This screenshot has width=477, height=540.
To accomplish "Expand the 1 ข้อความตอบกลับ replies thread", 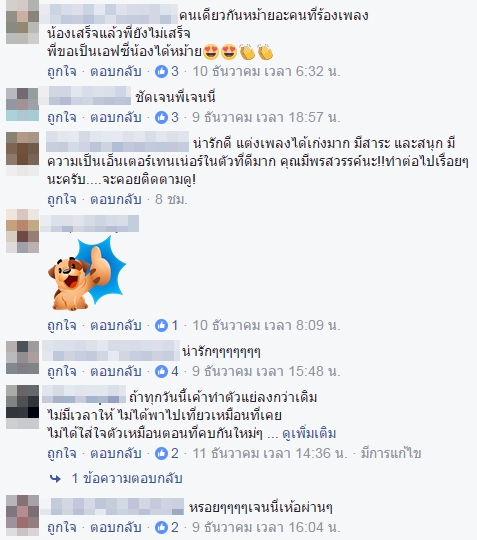I will click(127, 478).
